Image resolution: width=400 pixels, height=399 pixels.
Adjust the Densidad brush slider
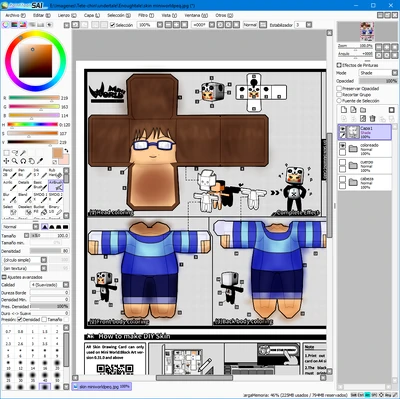coord(49,251)
